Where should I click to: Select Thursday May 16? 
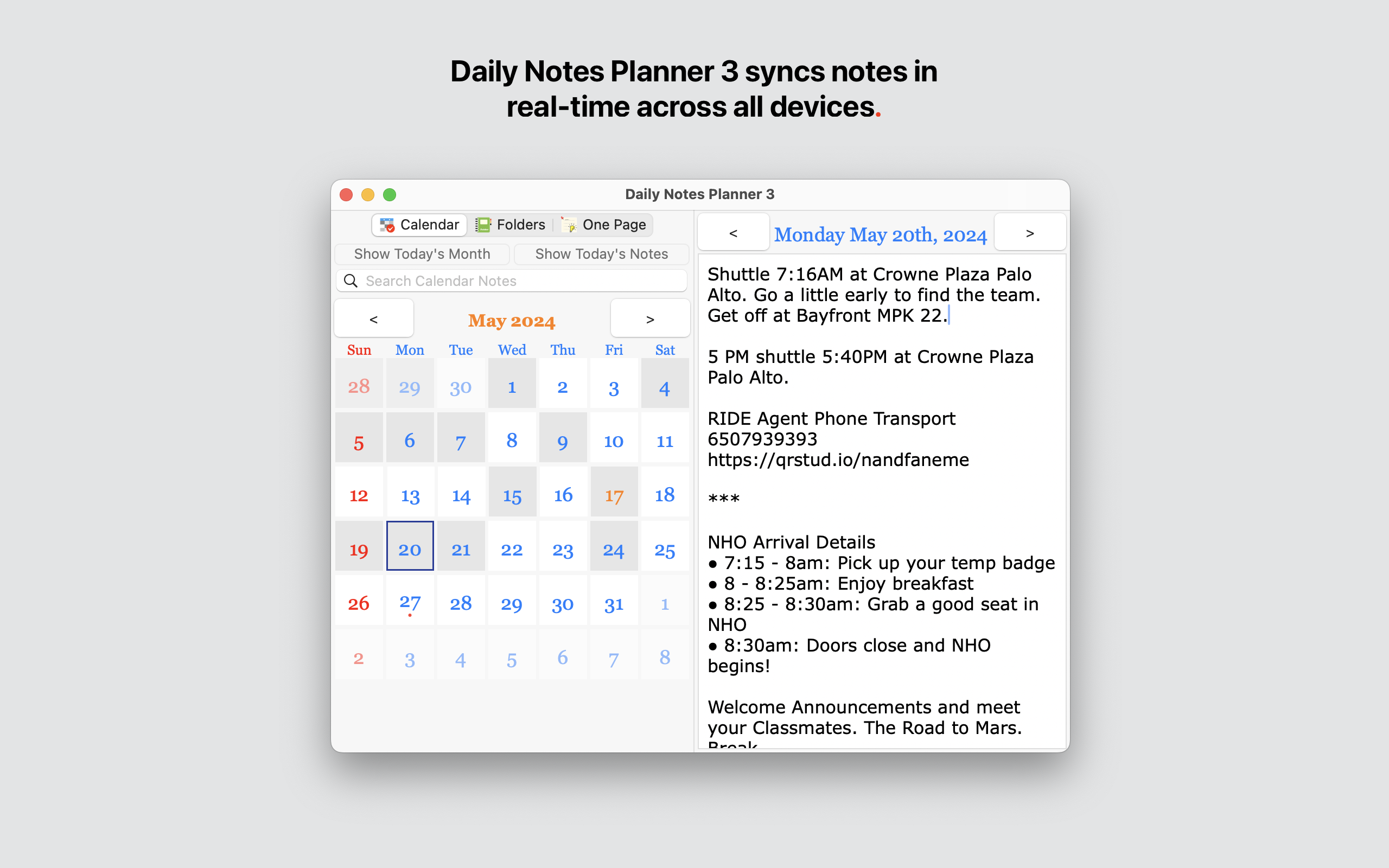pyautogui.click(x=563, y=492)
